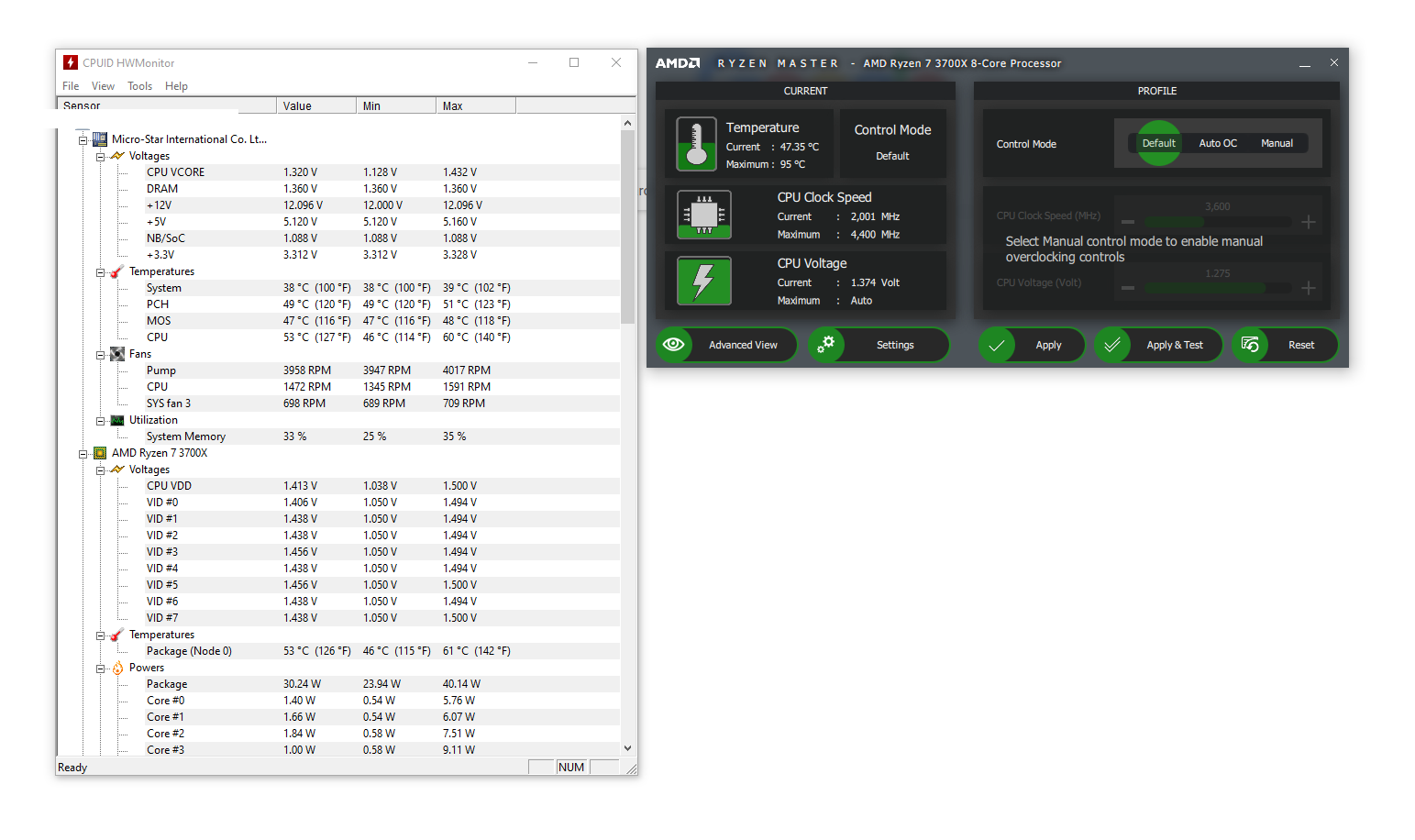Click the reset arrow icon on Reset button
This screenshot has width=1415, height=840.
click(1250, 345)
